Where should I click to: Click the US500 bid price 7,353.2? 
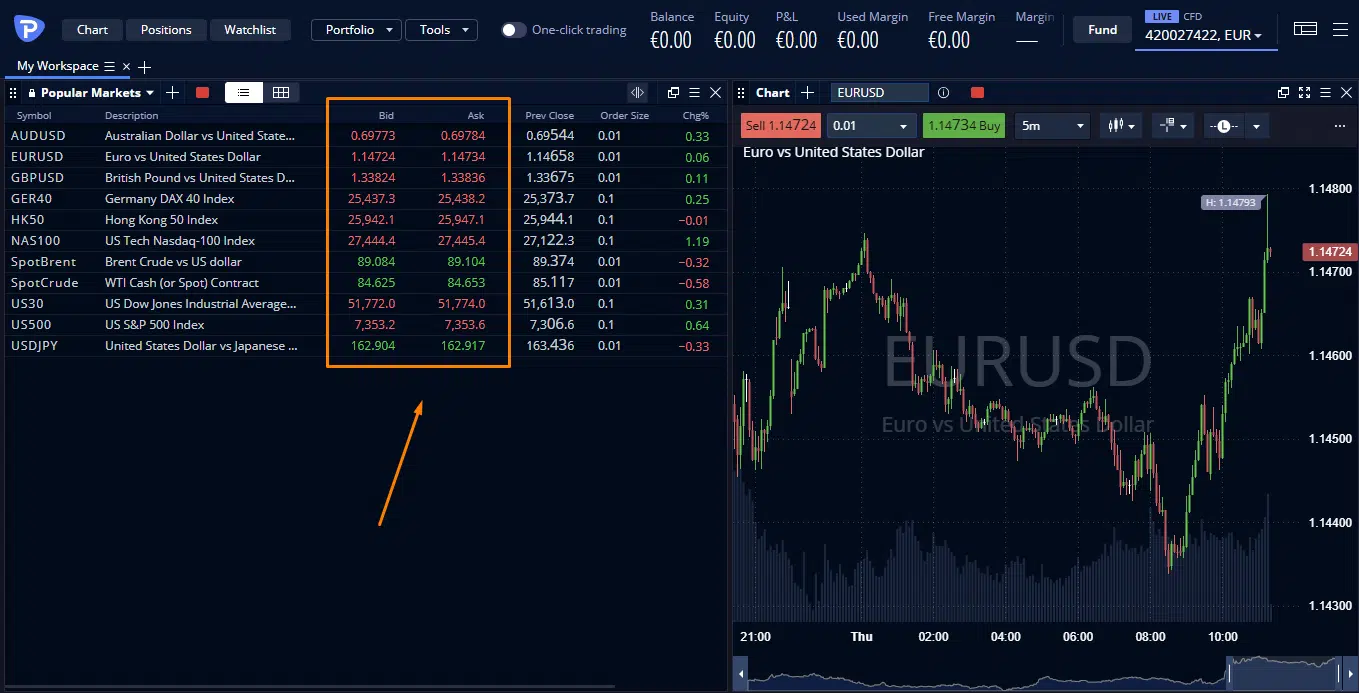point(373,325)
